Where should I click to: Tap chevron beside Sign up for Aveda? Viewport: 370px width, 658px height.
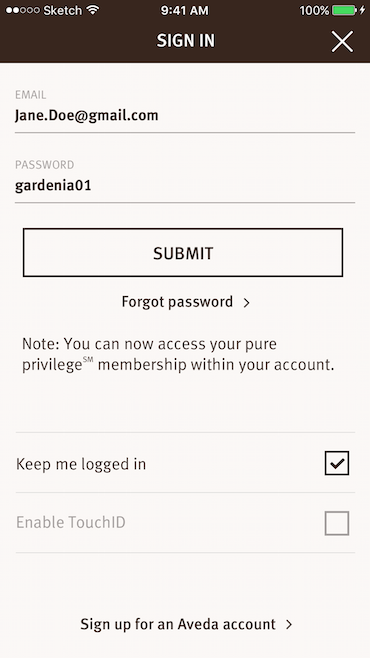[x=289, y=624]
